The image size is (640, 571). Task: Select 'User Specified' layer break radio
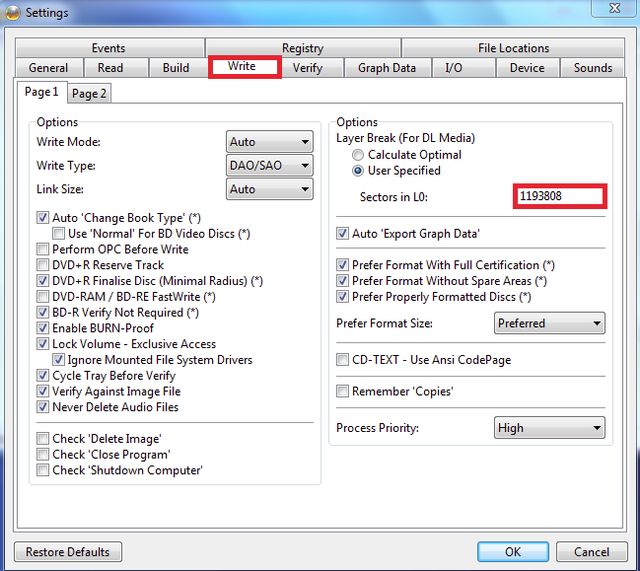click(x=358, y=171)
